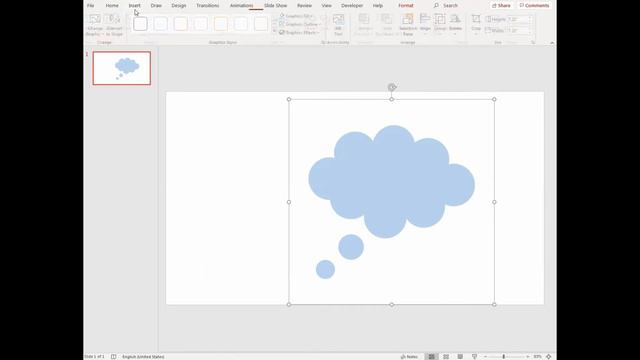The width and height of the screenshot is (640, 360).
Task: Open the Selection Pane
Action: pyautogui.click(x=408, y=25)
